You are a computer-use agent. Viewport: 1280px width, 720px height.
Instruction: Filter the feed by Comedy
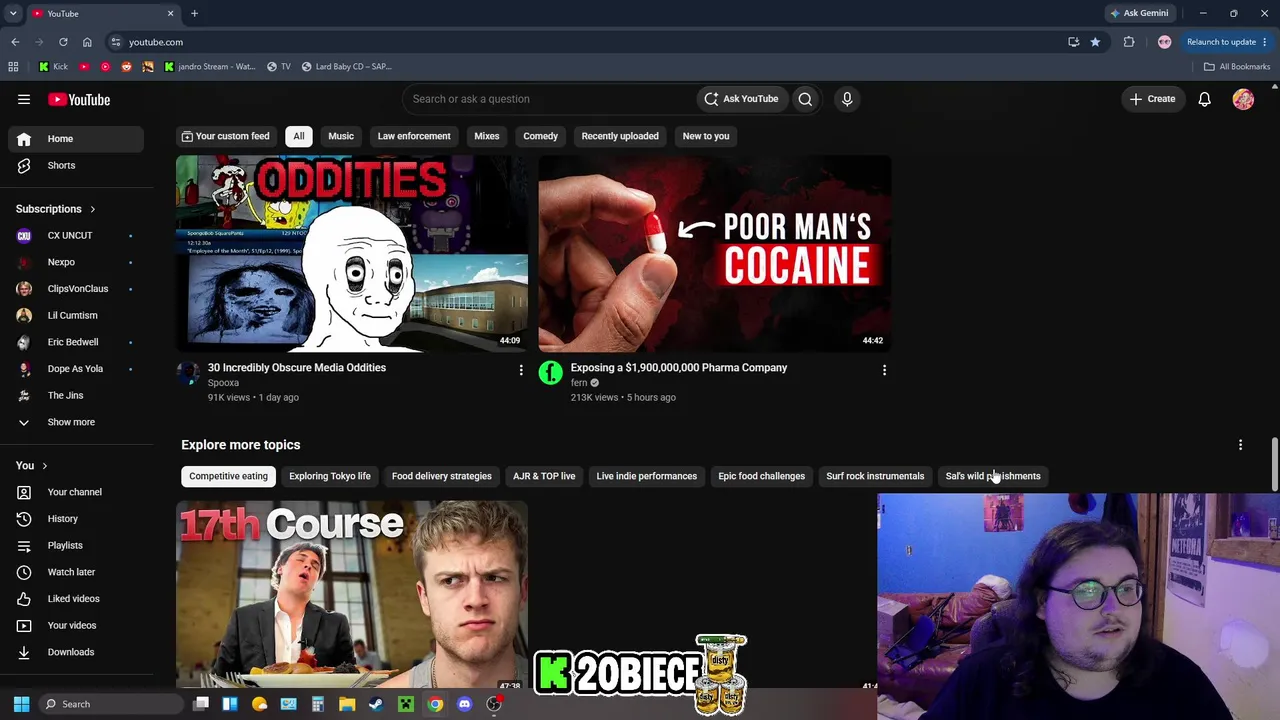pyautogui.click(x=541, y=136)
